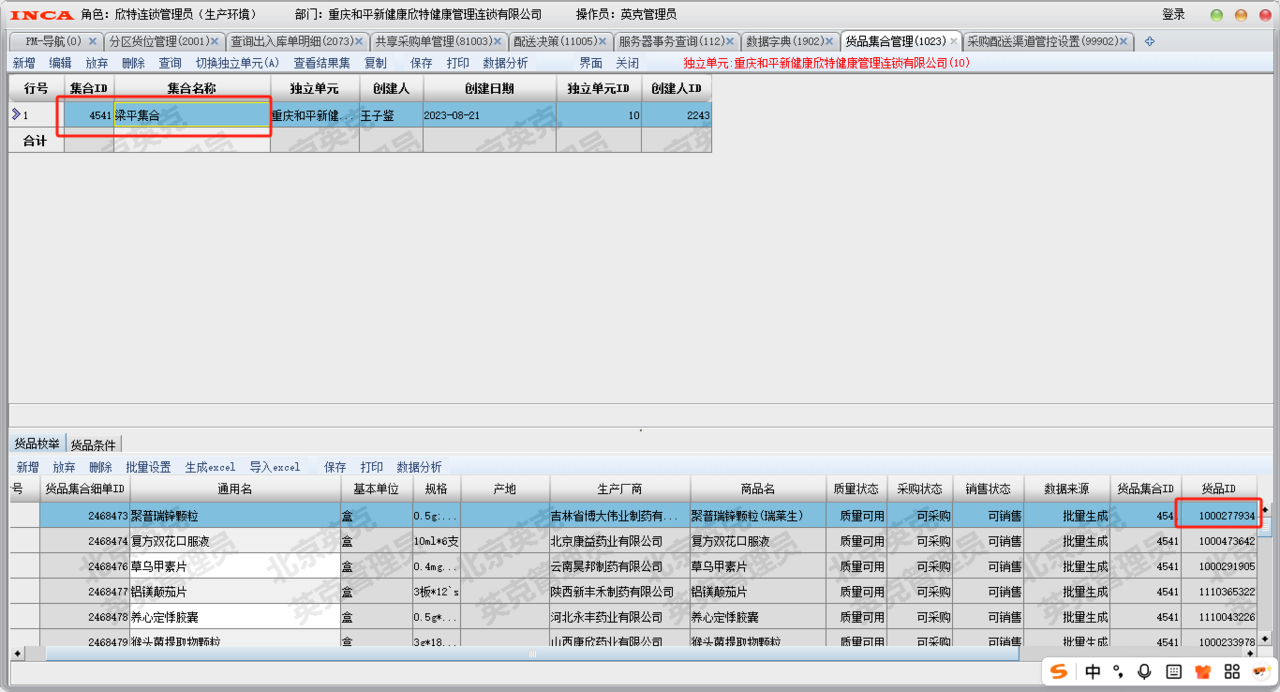Click 复制 in the main toolbar

pos(376,63)
